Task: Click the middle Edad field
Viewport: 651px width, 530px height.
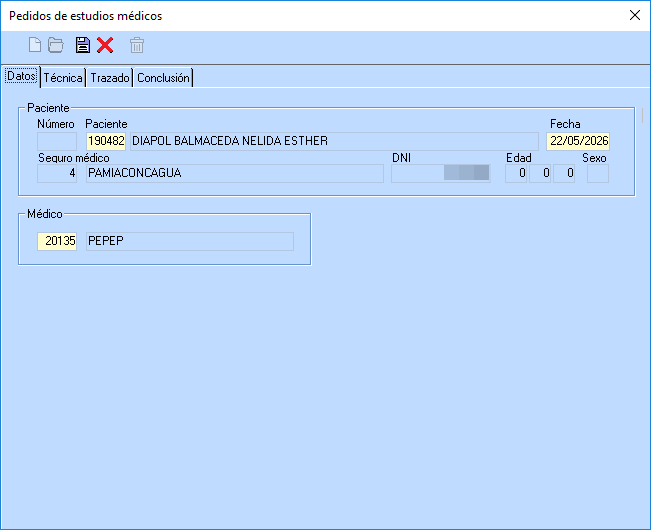Action: pos(540,173)
